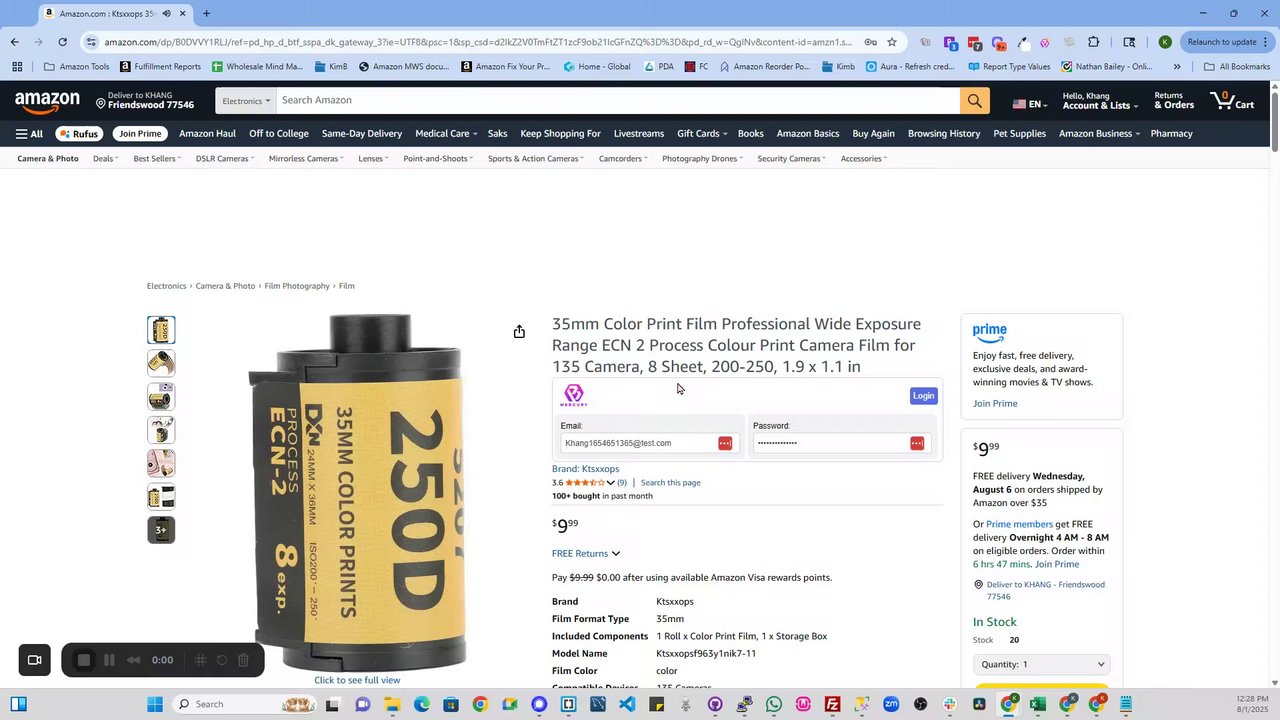
Task: Click the screen recorder camera icon
Action: [x=34, y=660]
